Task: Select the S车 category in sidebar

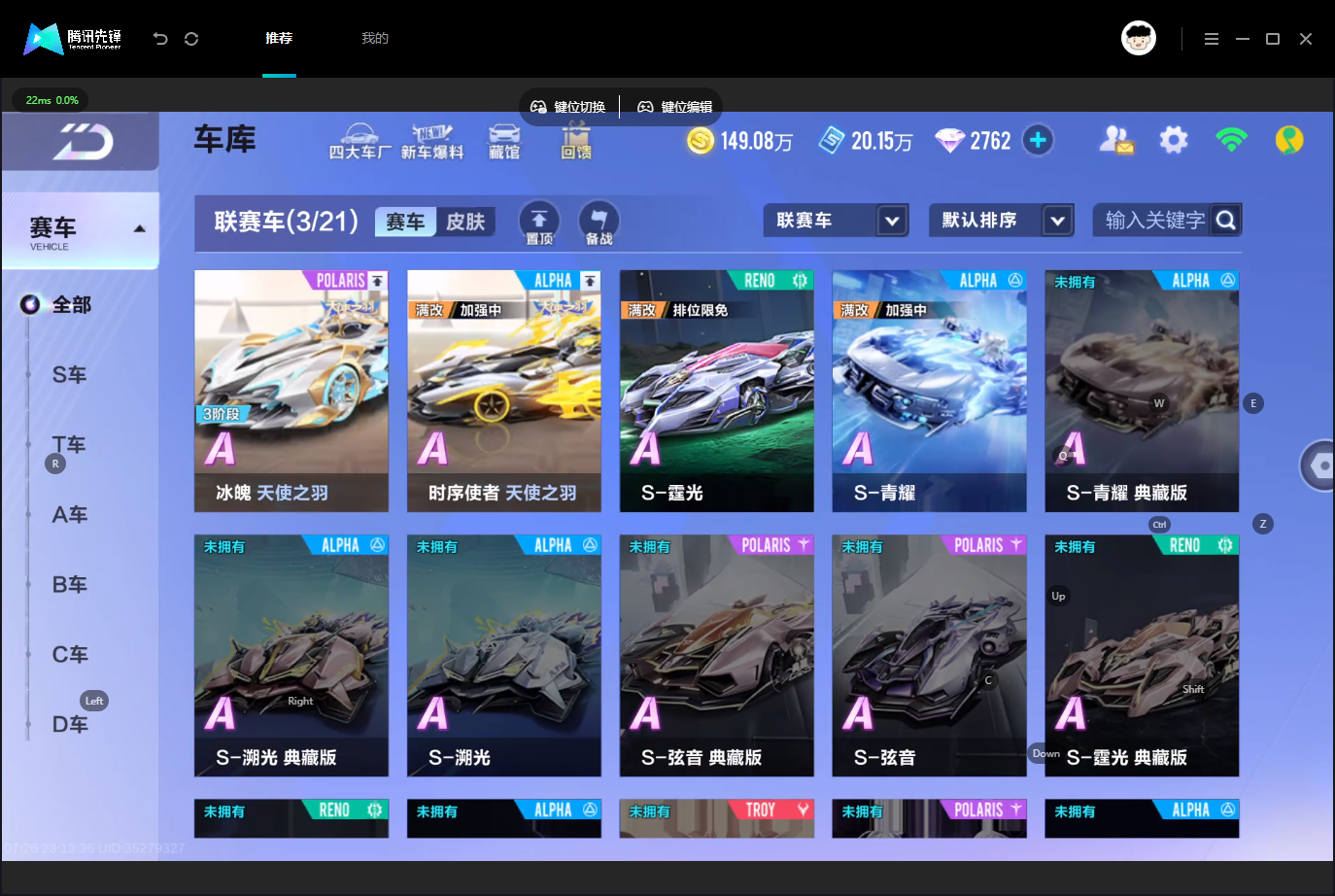Action: (x=70, y=374)
